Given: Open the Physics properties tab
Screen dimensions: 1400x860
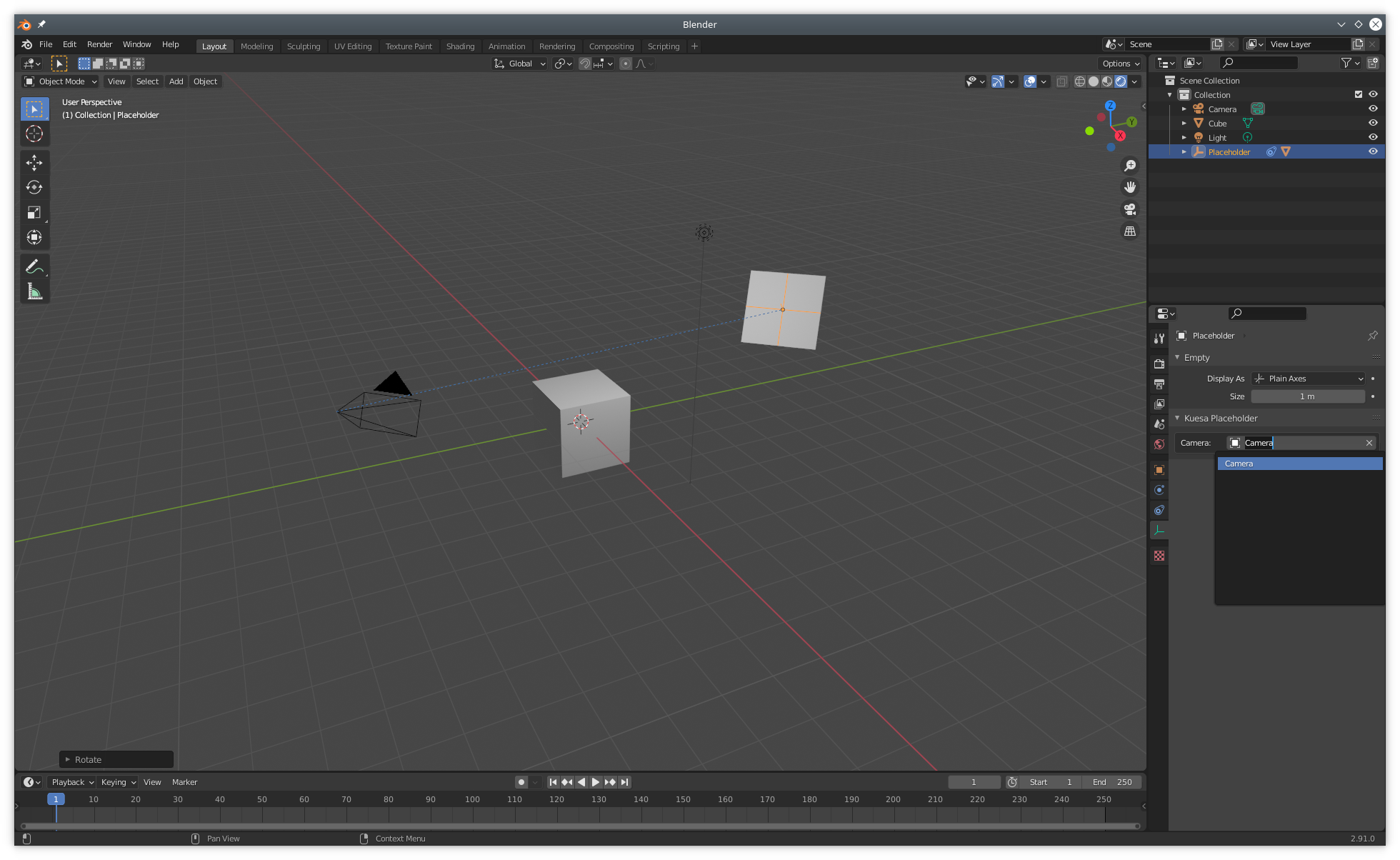Looking at the screenshot, I should point(1159,490).
